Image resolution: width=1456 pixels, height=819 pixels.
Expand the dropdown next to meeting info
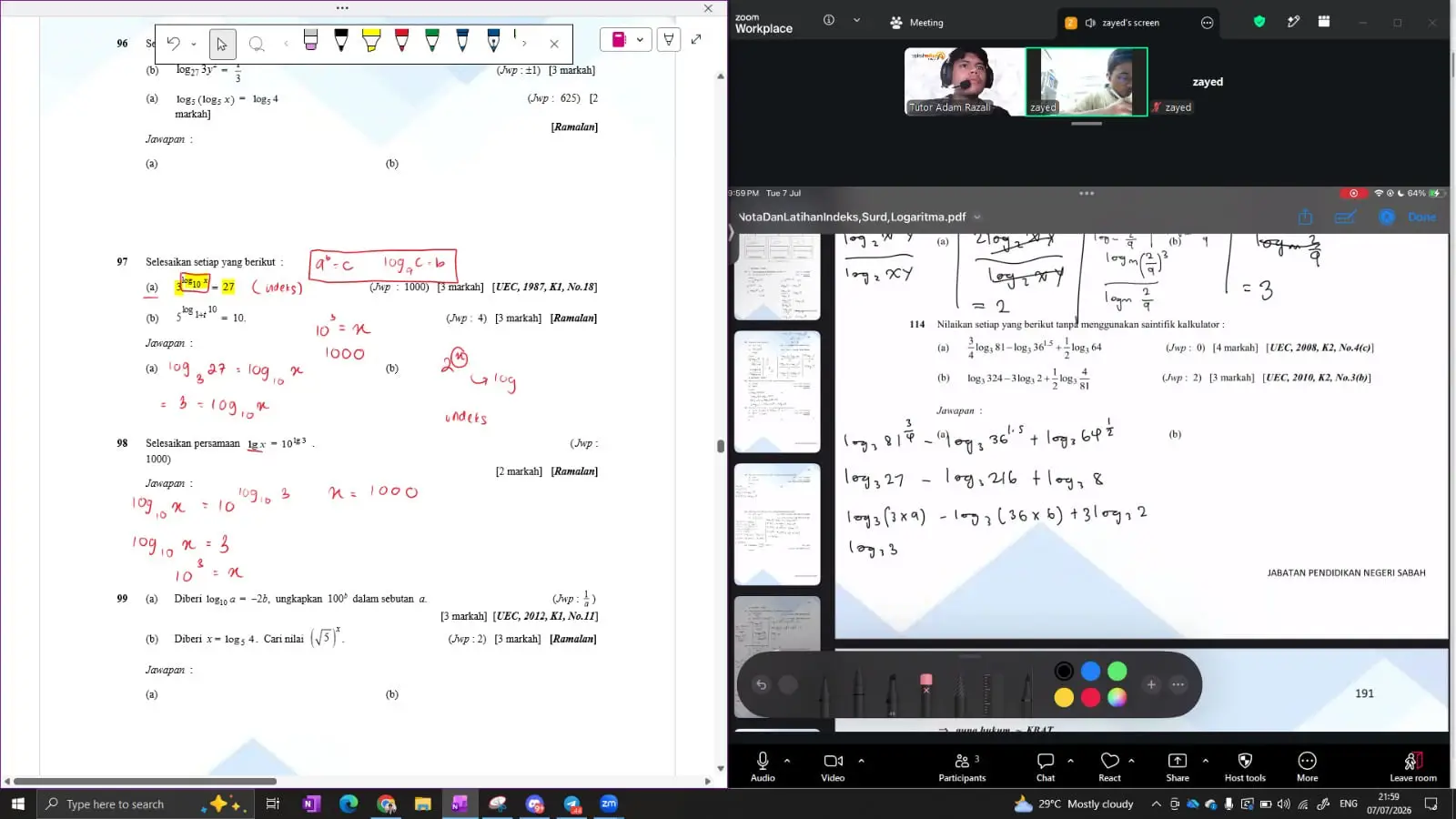point(856,20)
